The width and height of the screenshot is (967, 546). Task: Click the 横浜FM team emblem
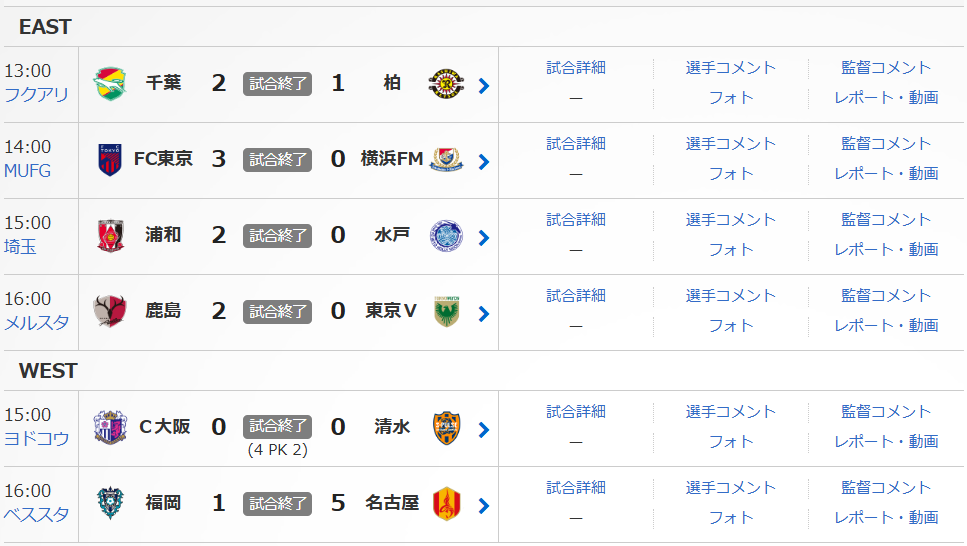[x=446, y=160]
